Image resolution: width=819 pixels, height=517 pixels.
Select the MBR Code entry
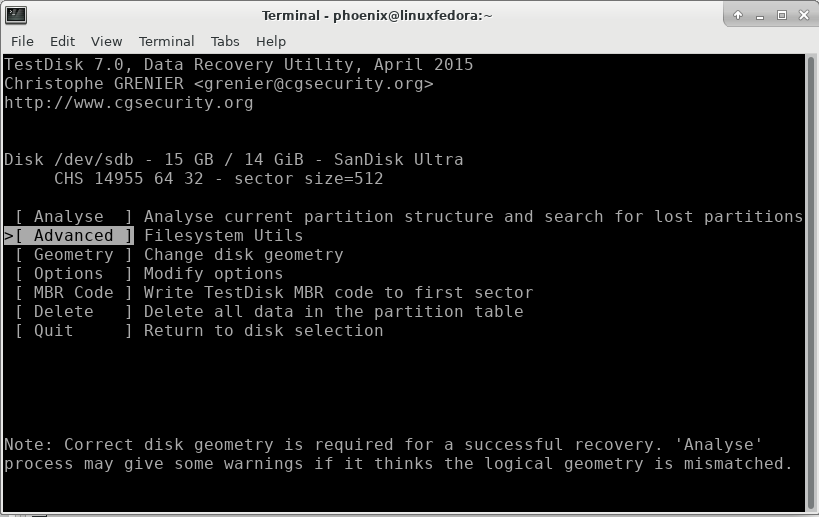click(x=74, y=292)
